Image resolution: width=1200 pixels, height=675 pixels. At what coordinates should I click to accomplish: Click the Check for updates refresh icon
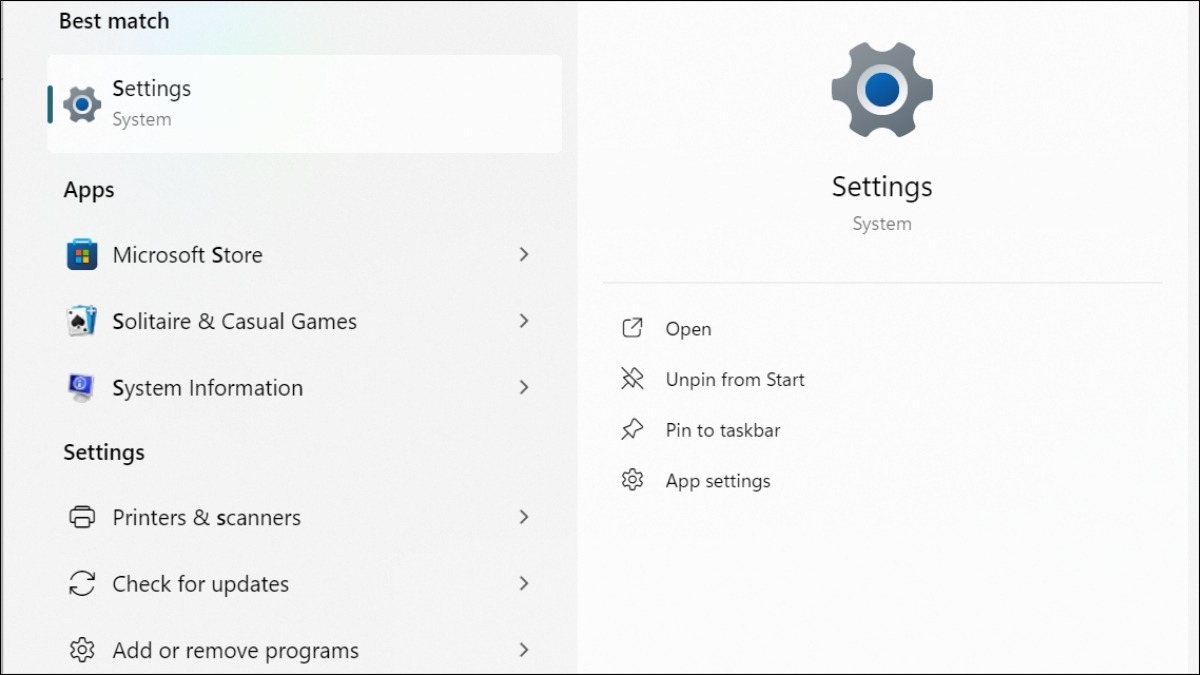[x=82, y=584]
